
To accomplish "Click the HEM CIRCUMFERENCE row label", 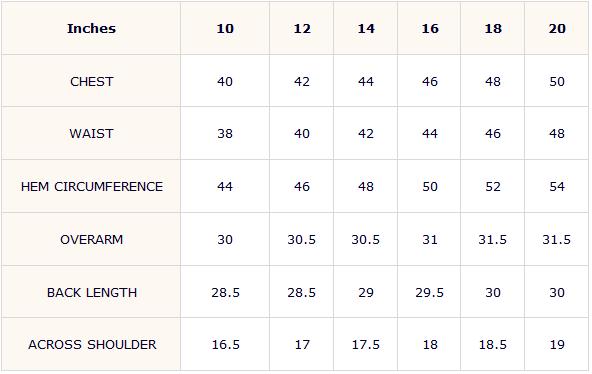I will coord(92,186).
